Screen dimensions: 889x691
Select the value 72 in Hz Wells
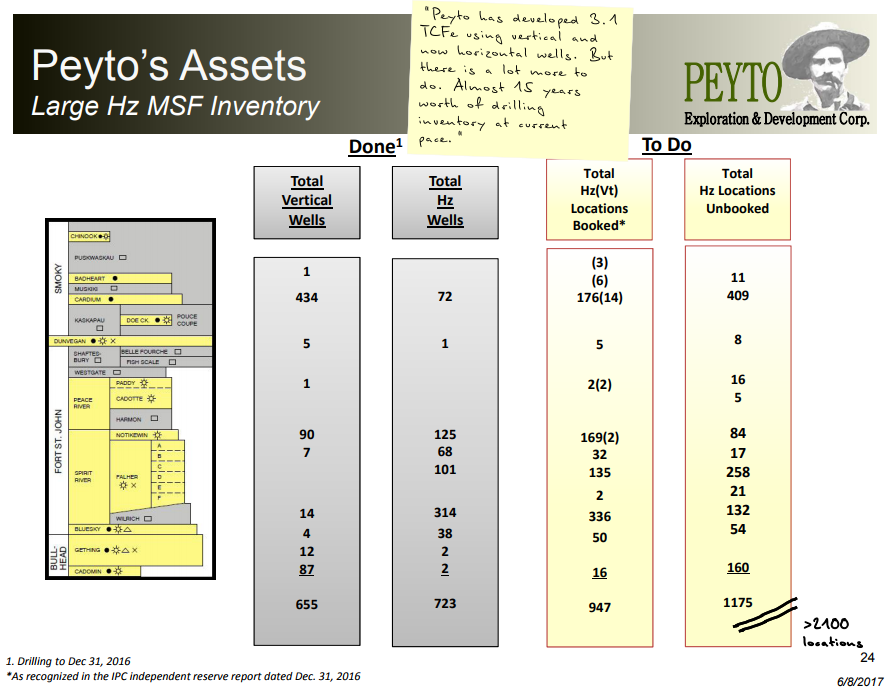445,296
